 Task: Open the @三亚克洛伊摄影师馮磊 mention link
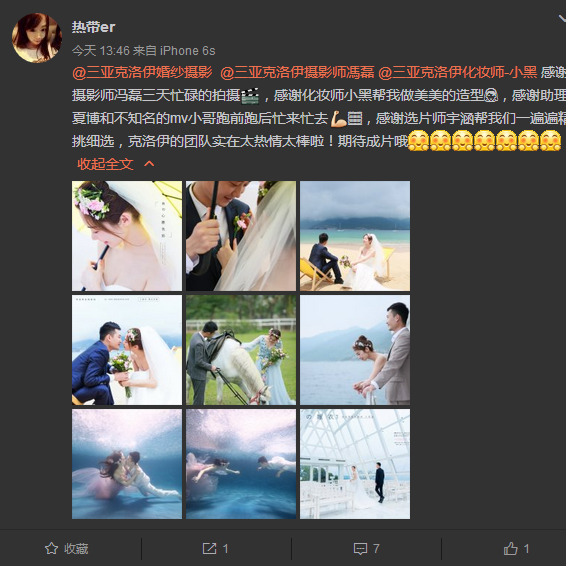[297, 73]
